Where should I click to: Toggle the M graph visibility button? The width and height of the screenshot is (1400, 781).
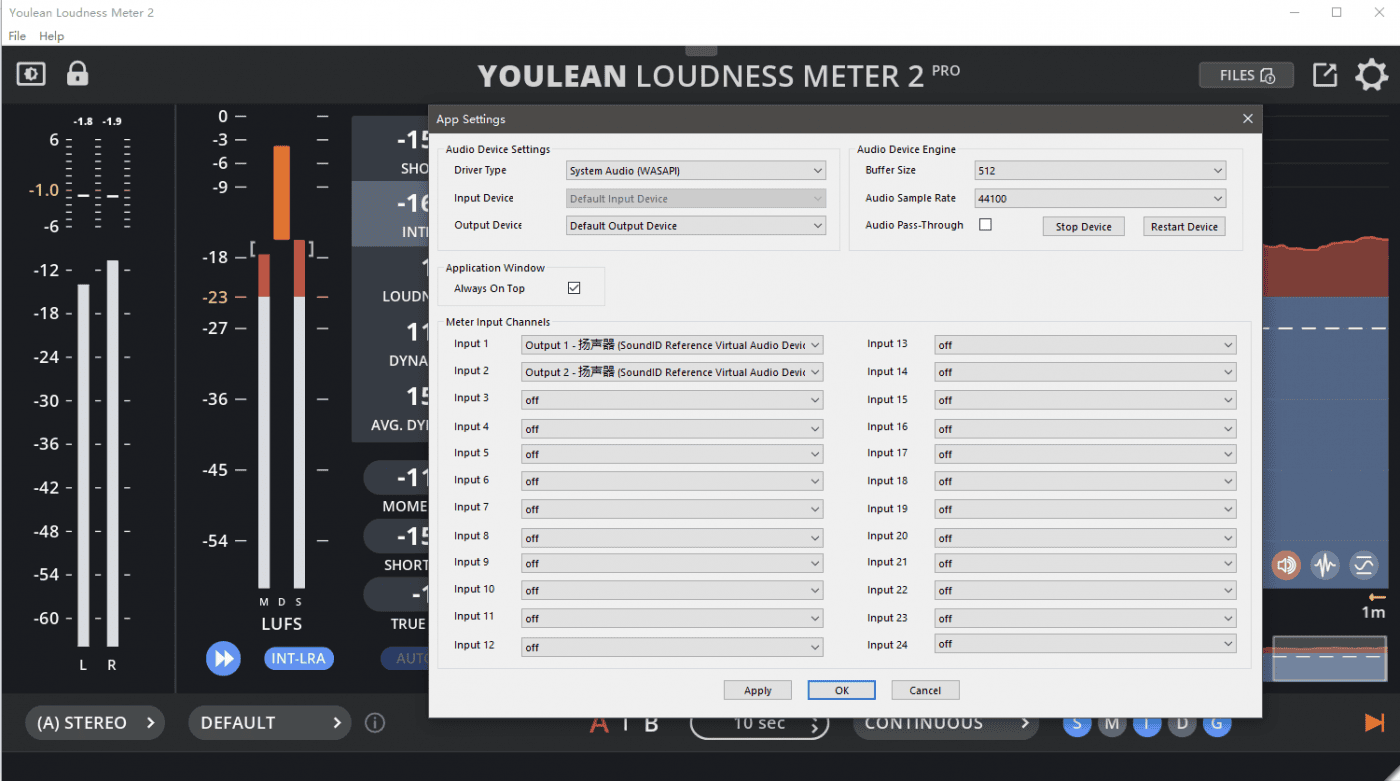[x=1112, y=723]
